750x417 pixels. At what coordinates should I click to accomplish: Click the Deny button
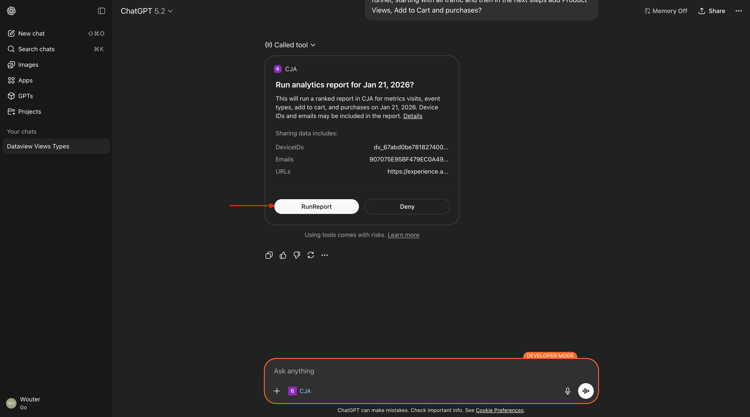point(407,207)
